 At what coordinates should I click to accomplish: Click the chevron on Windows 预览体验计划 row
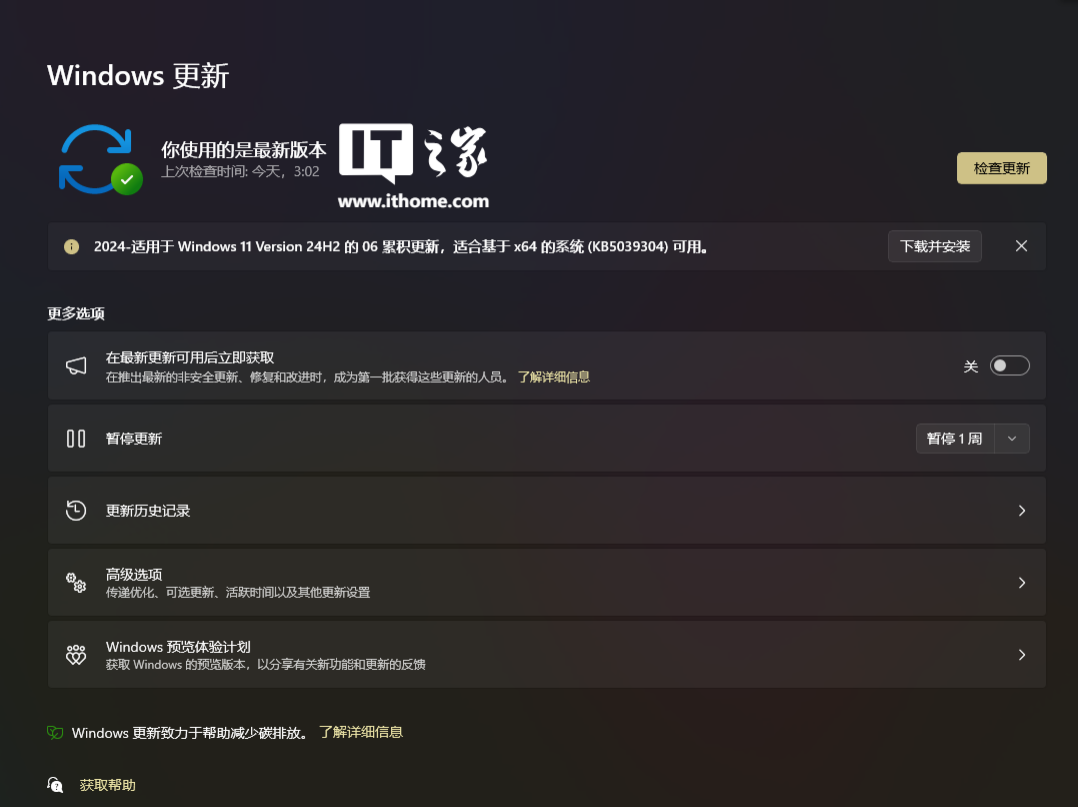pos(1022,654)
